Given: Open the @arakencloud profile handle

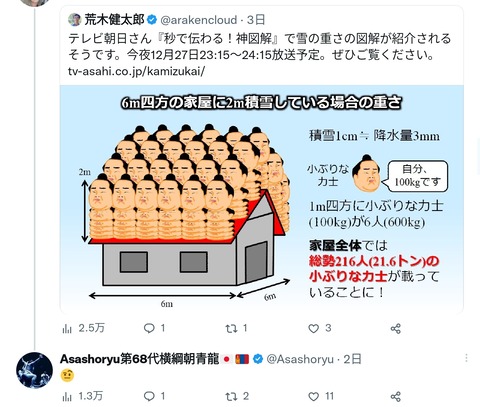Looking at the screenshot, I should pos(199,20).
